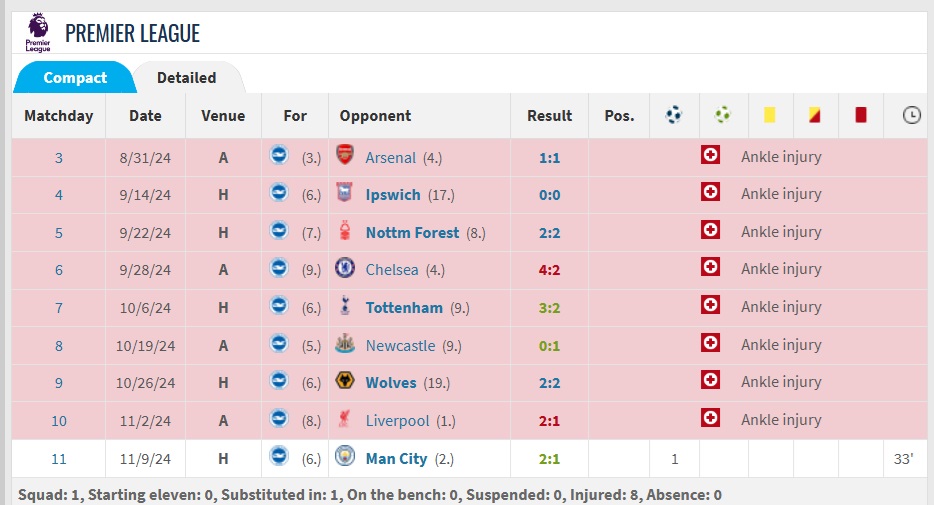
Task: Click Brighton crest in matchday 11 row
Action: [x=279, y=457]
